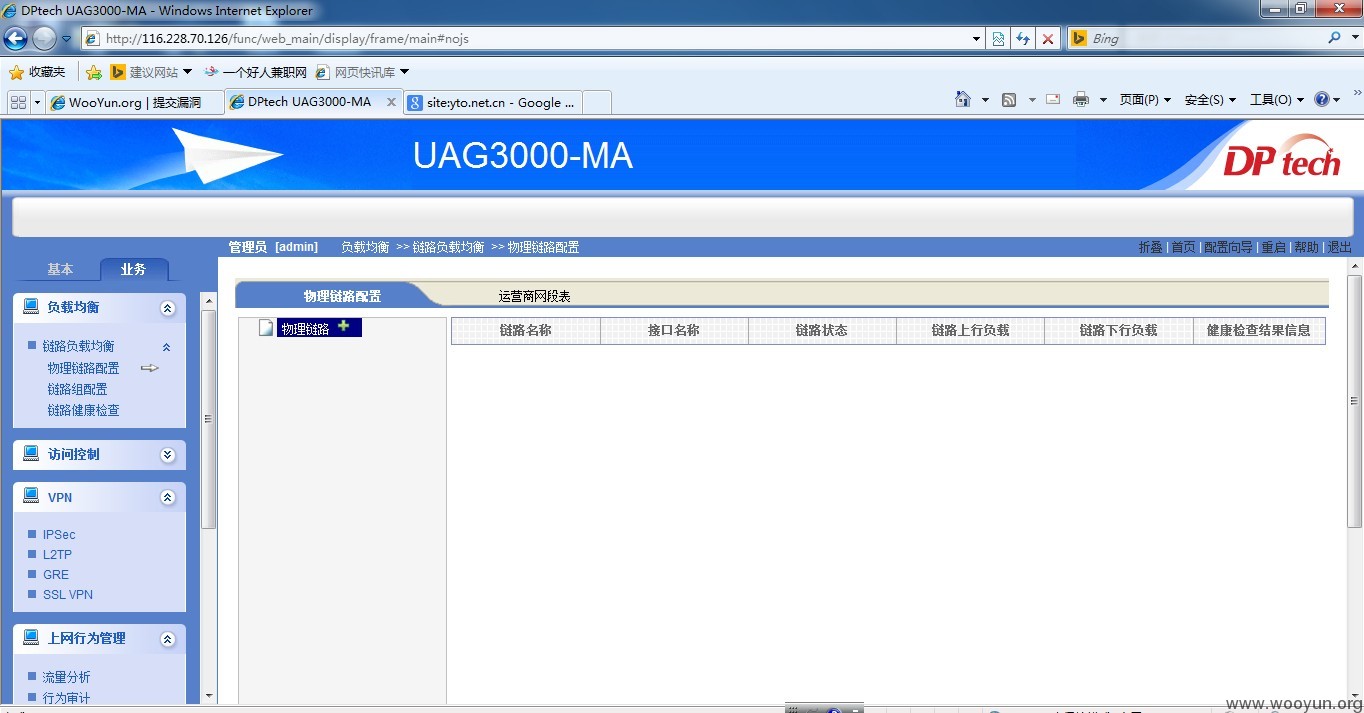
Task: Click the 帮助 help link
Action: [1306, 247]
